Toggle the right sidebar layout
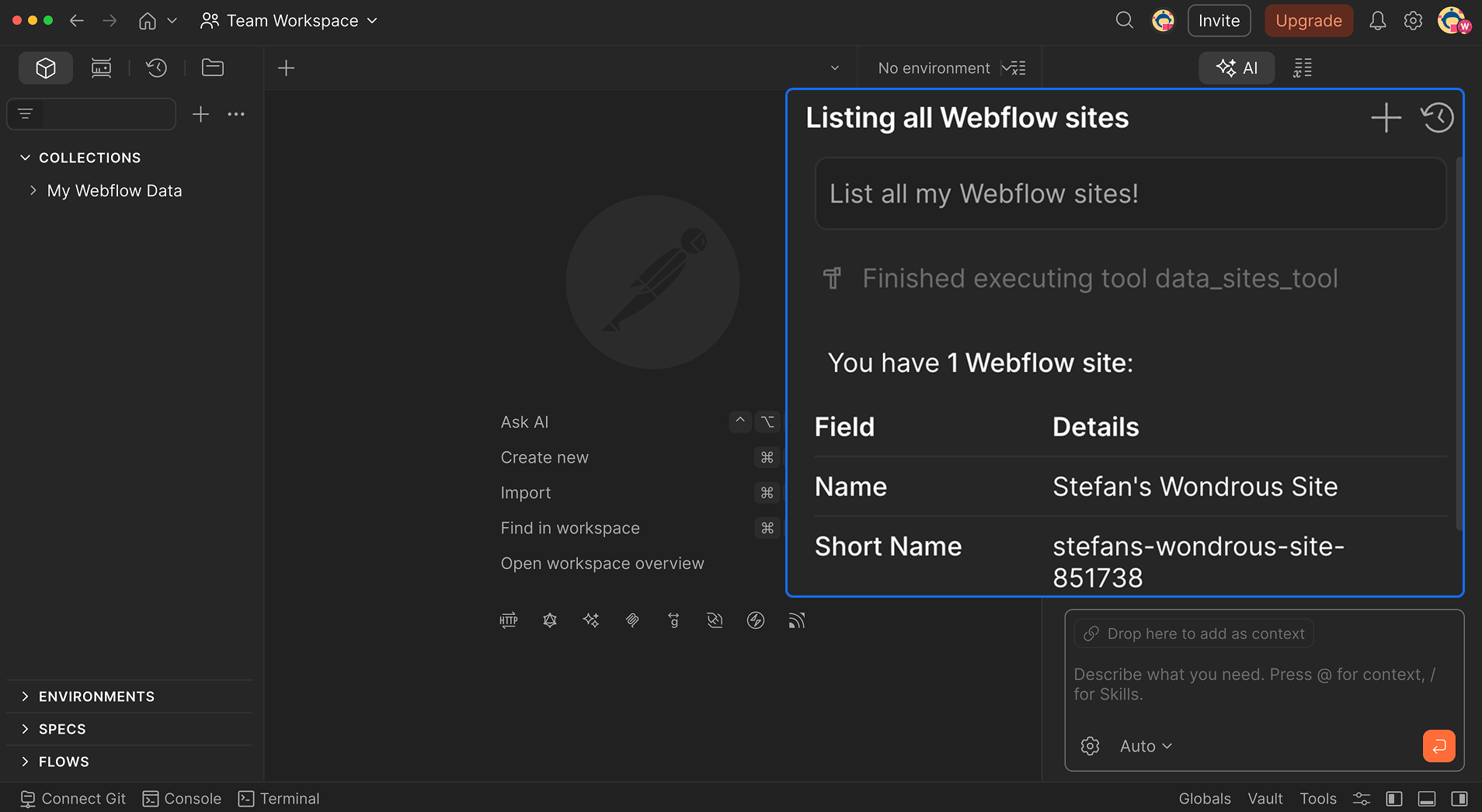 [1459, 799]
